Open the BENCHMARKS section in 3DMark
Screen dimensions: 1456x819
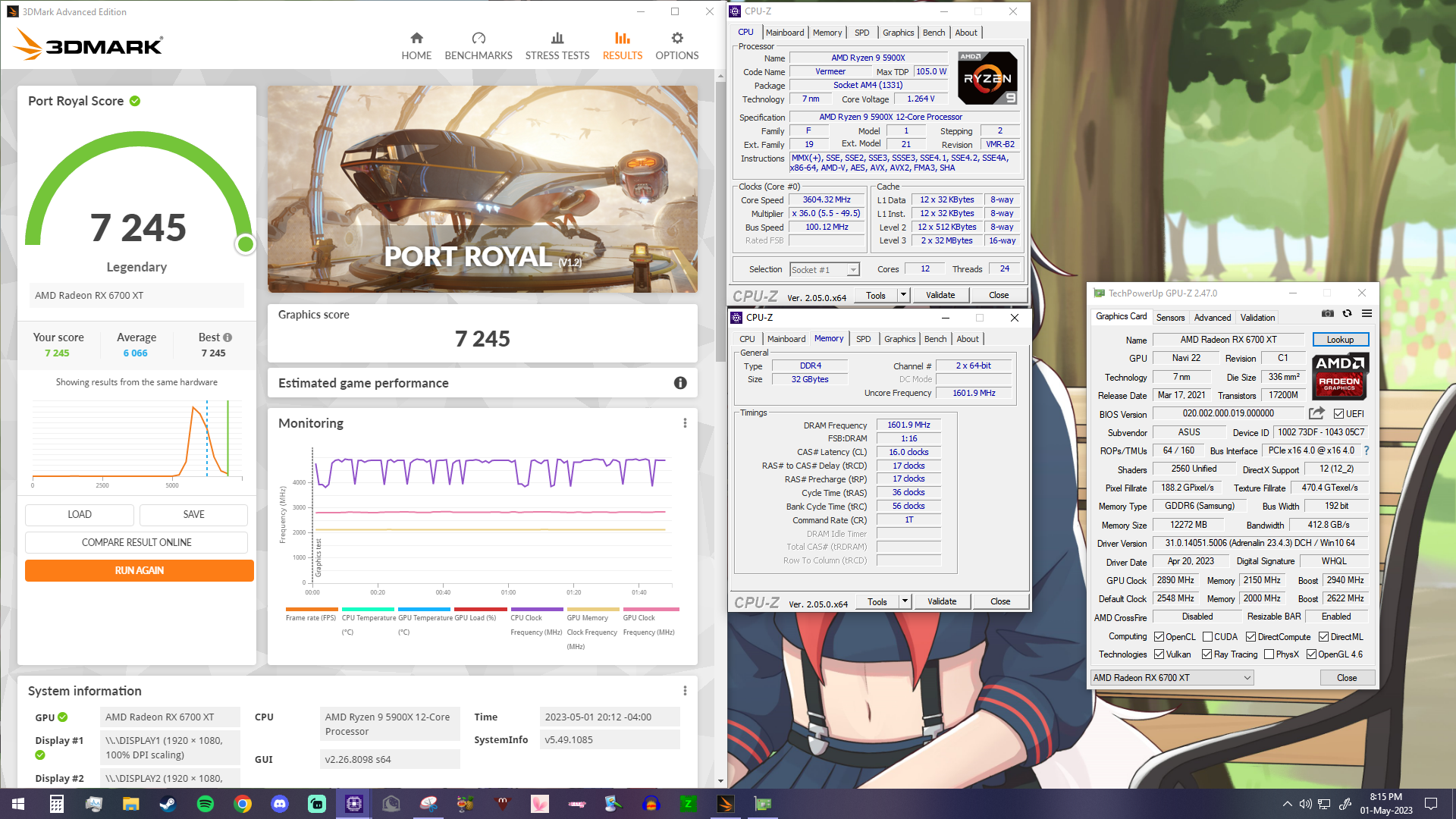479,46
